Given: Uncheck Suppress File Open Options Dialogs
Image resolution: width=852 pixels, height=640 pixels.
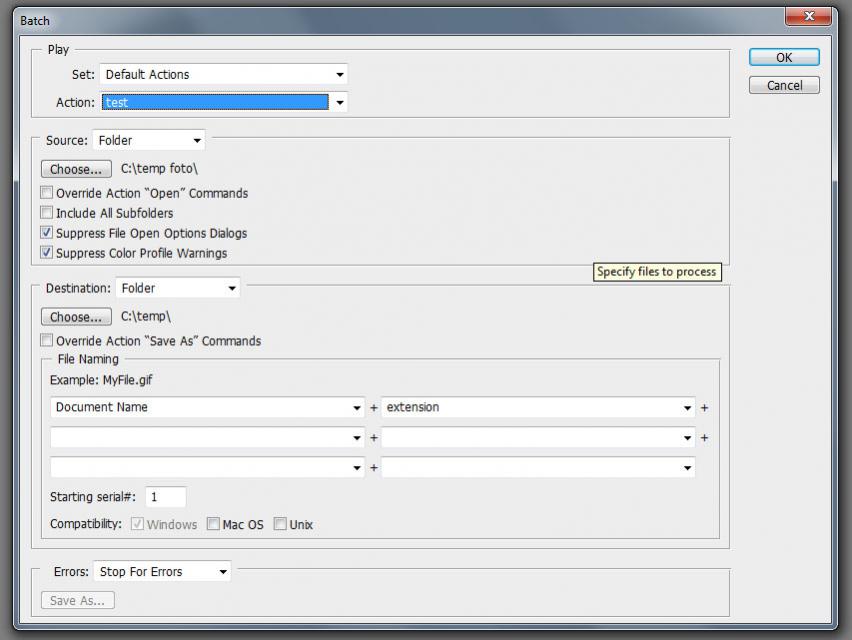Looking at the screenshot, I should tap(47, 233).
